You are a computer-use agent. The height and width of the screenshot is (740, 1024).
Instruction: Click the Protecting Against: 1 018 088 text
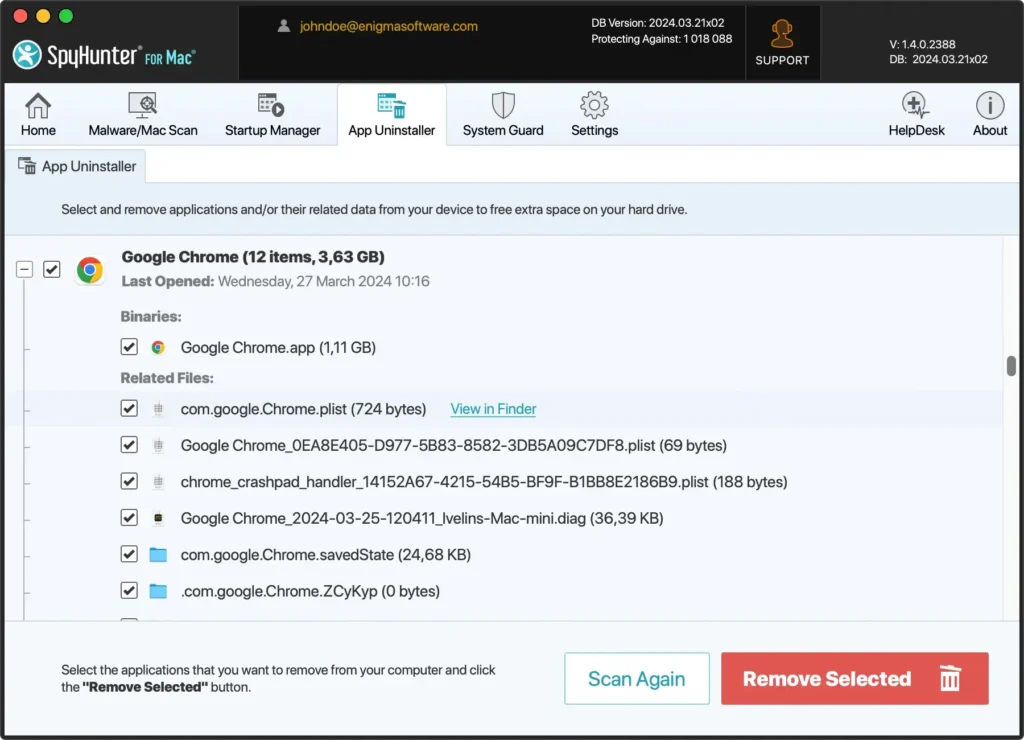coord(662,39)
